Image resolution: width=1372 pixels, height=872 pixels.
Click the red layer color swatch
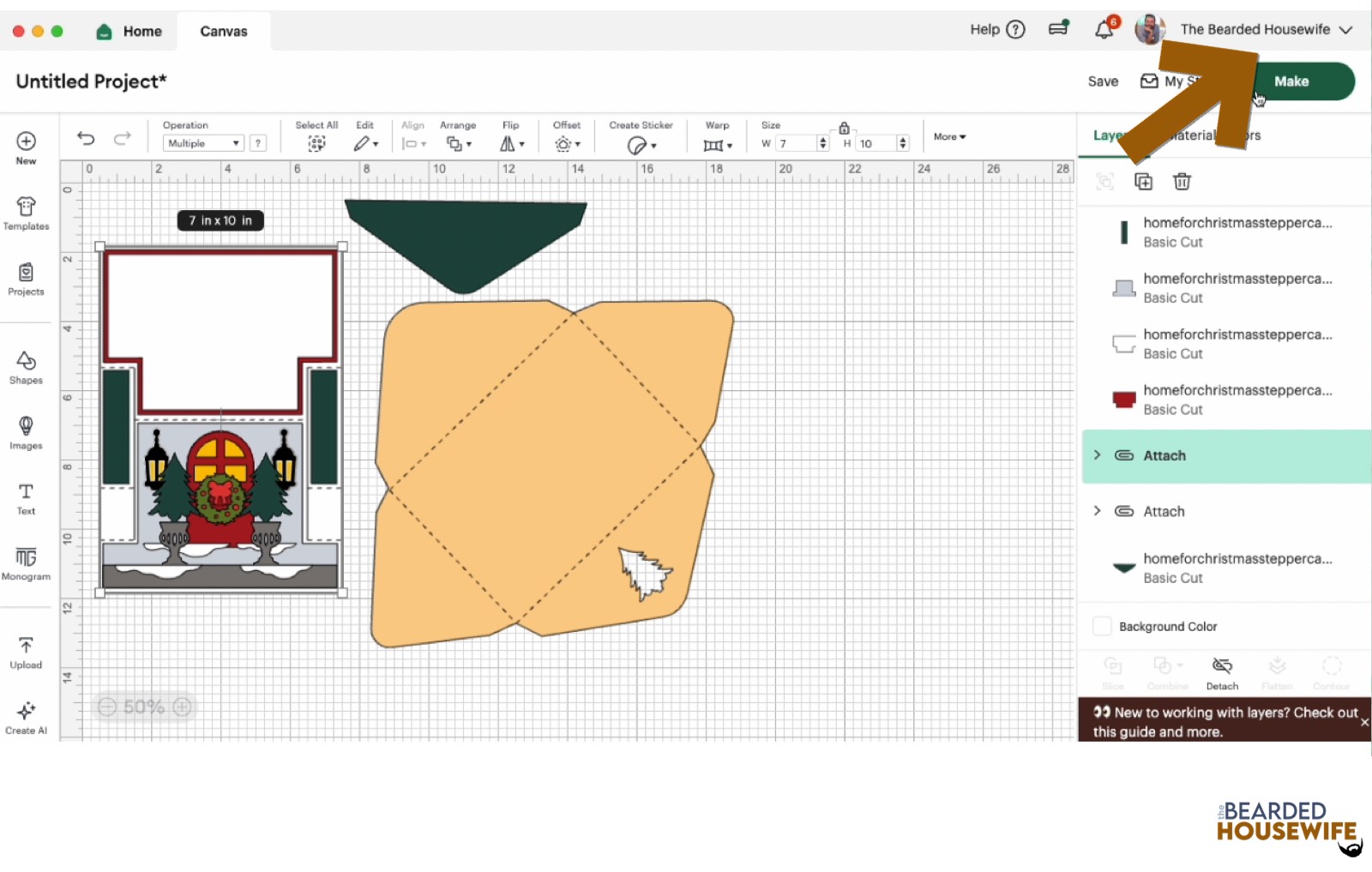[x=1123, y=400]
